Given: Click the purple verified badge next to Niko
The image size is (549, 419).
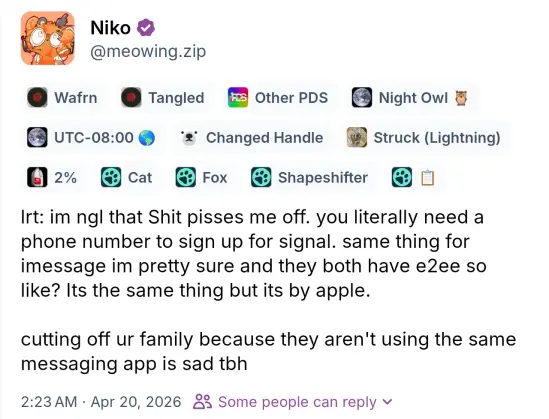Looking at the screenshot, I should 146,28.
